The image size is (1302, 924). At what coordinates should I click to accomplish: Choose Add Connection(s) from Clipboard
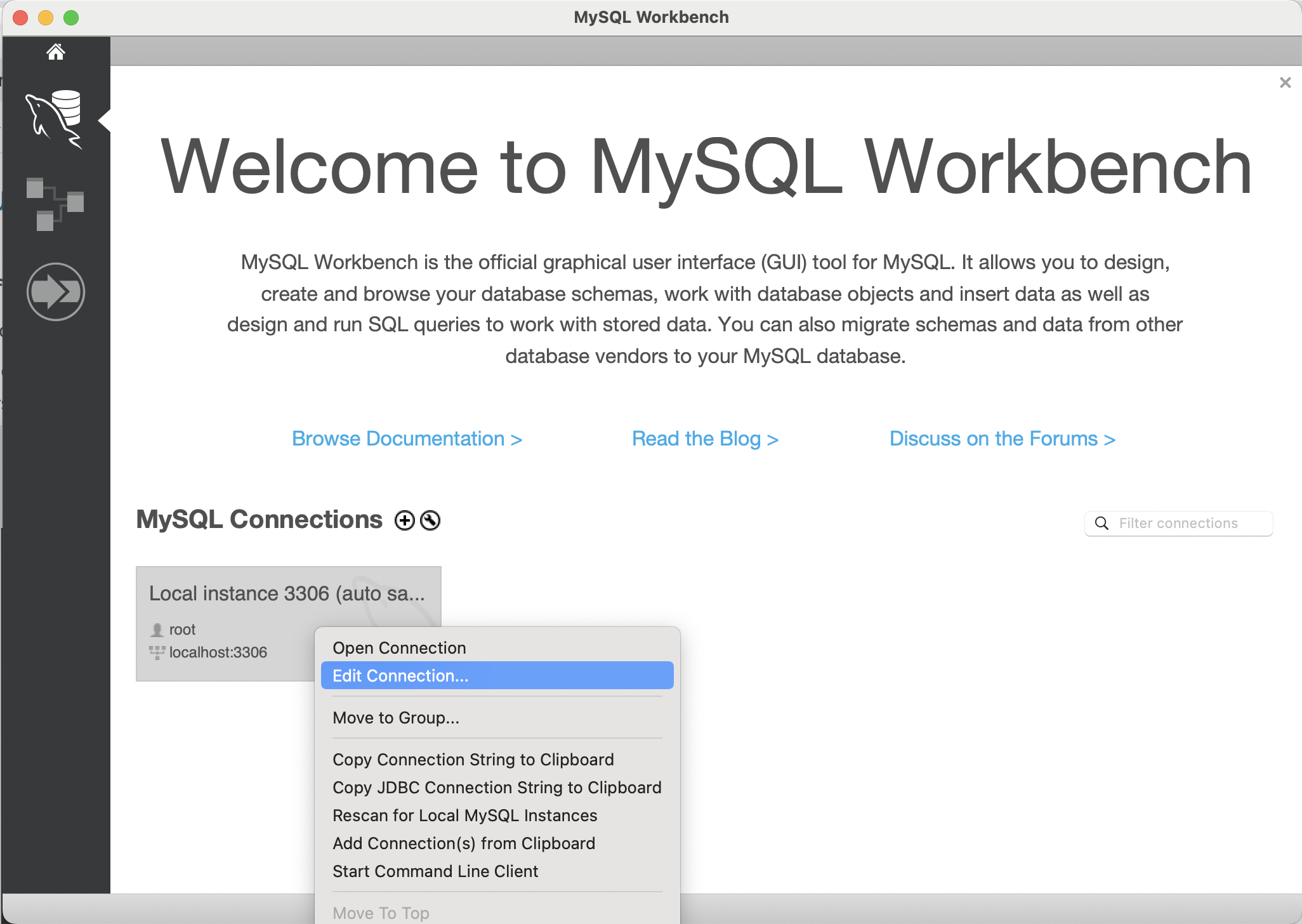464,843
